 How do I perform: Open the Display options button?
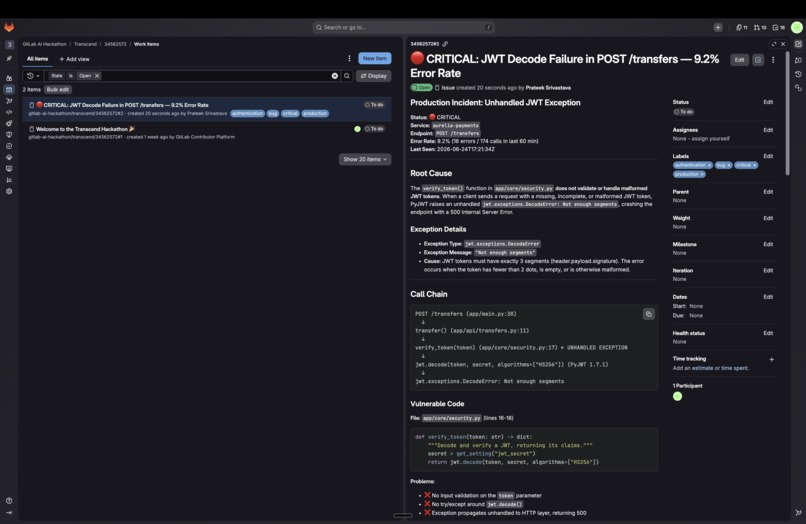click(x=373, y=76)
